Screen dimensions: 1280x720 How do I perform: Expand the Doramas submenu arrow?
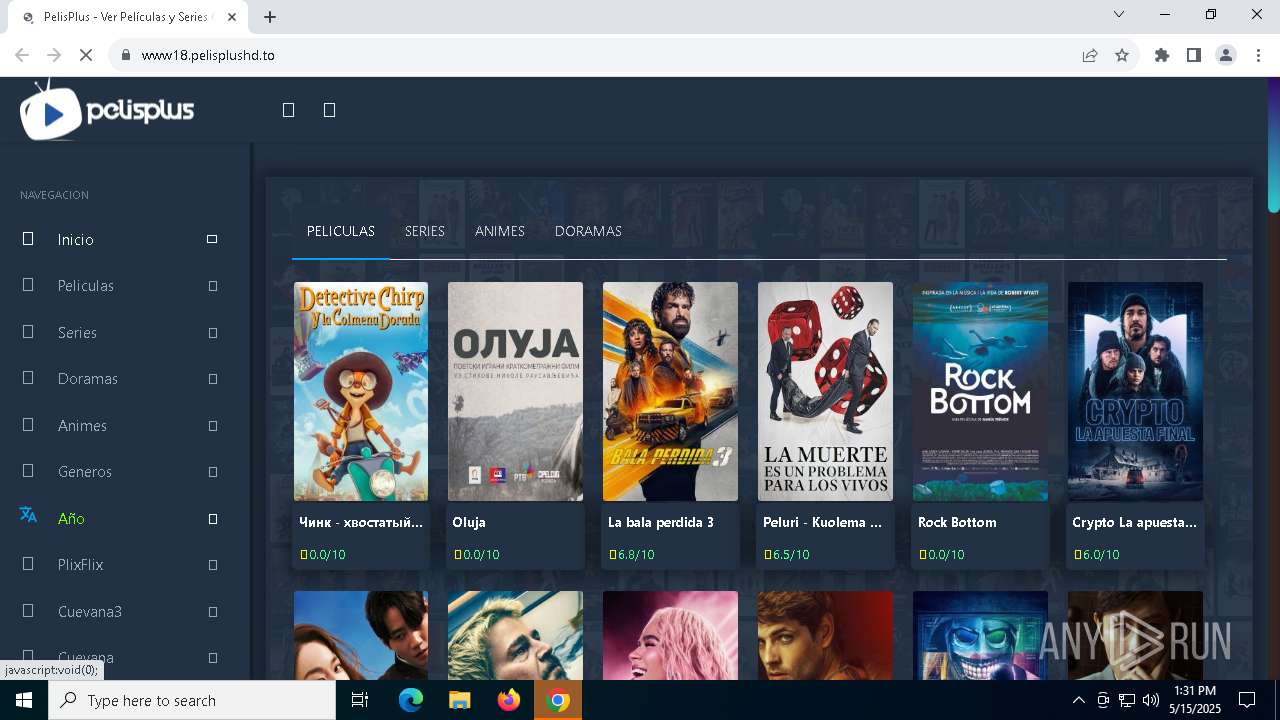click(212, 379)
